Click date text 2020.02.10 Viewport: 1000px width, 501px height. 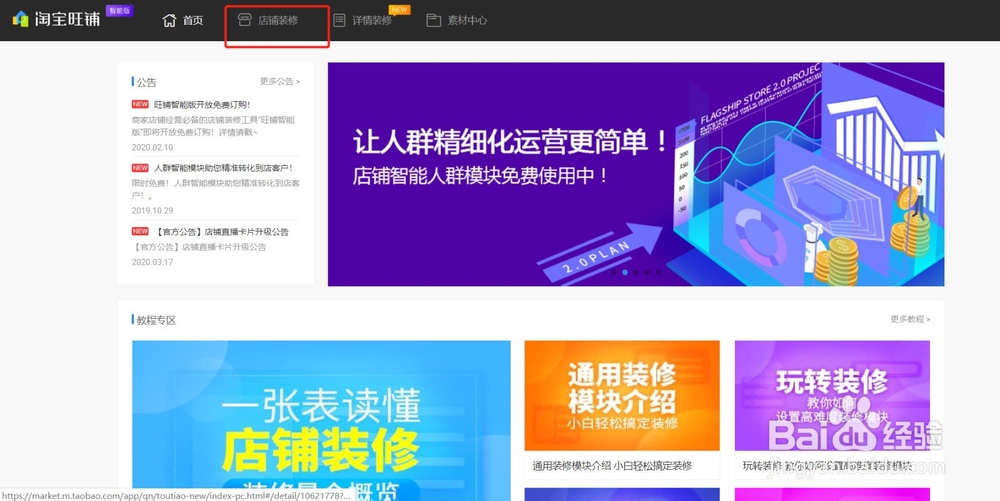point(152,147)
